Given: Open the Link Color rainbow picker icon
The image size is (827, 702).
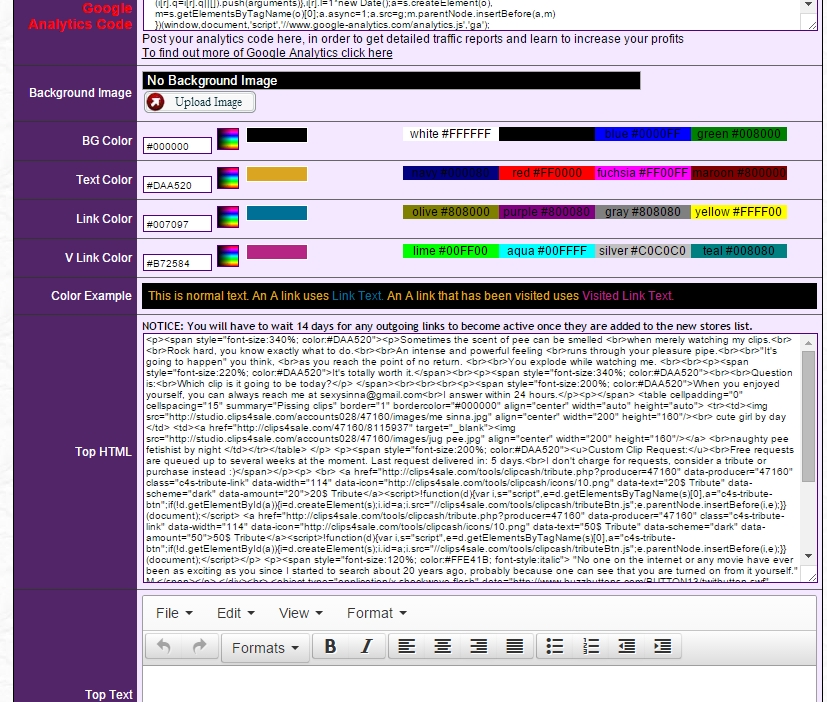Looking at the screenshot, I should tap(228, 217).
